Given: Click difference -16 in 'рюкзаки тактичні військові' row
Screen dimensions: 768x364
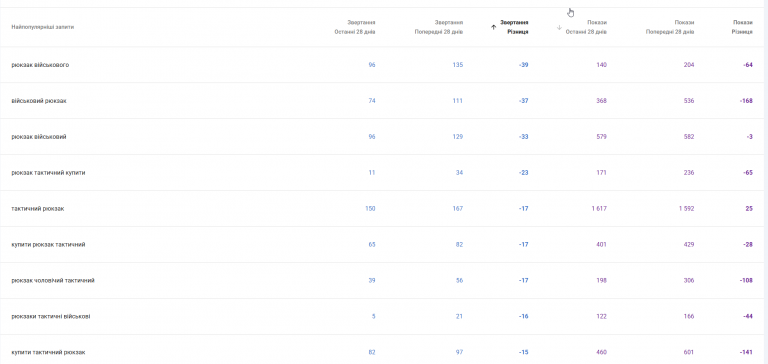Looking at the screenshot, I should click(524, 316).
